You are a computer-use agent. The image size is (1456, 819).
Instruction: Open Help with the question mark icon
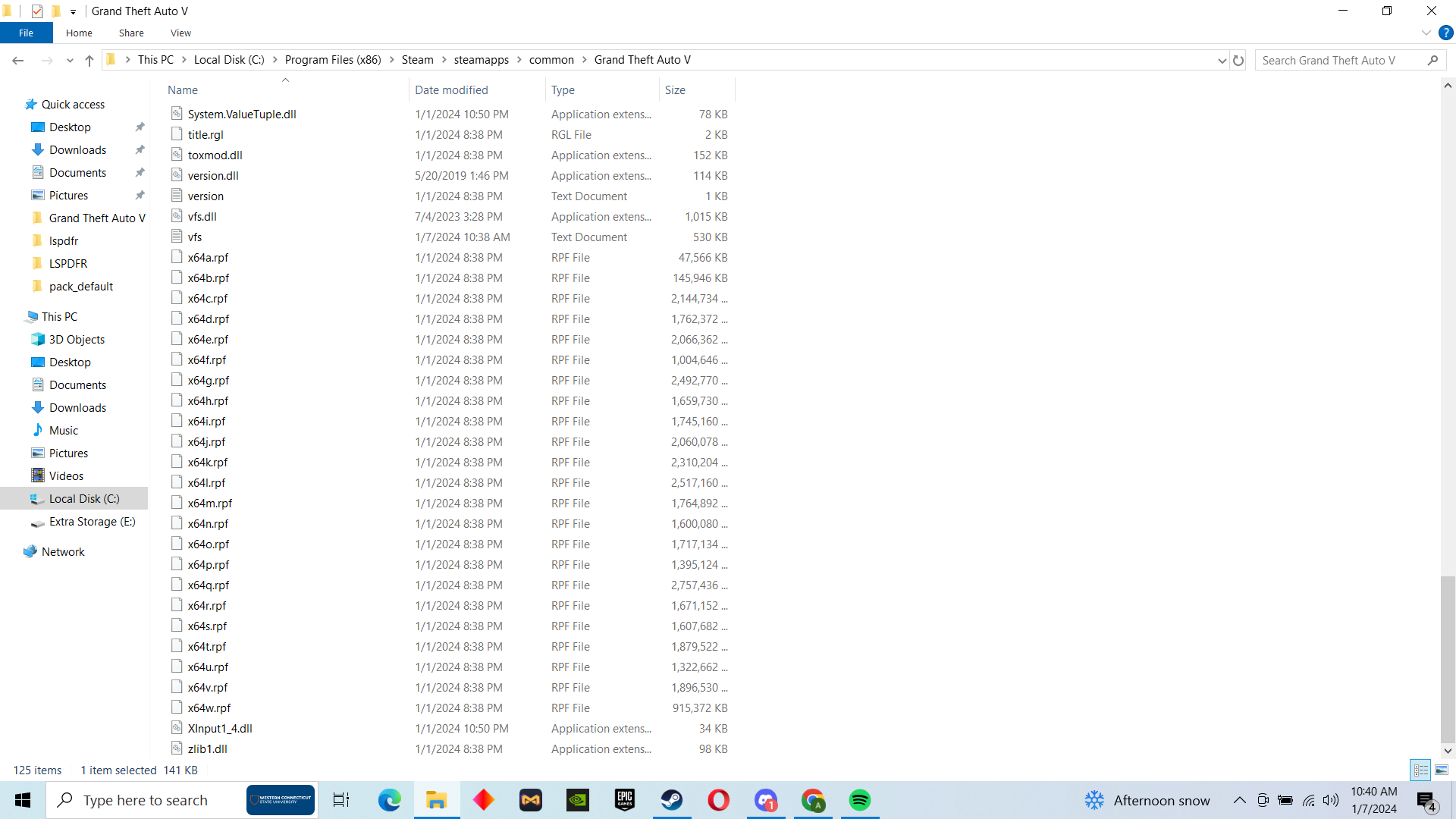(x=1445, y=33)
